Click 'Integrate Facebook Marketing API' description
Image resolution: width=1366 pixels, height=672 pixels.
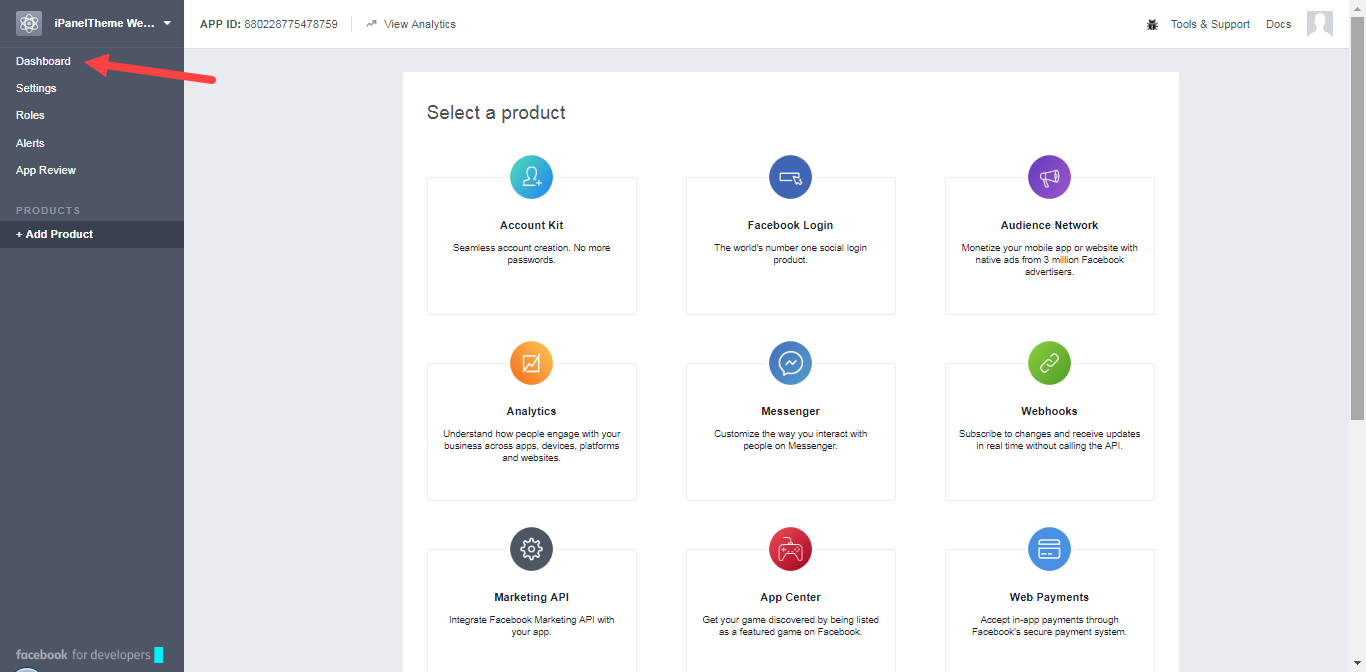[531, 626]
